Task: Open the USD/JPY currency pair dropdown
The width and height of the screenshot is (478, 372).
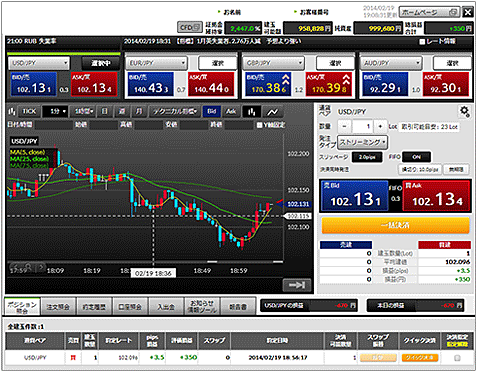Action: (39, 63)
